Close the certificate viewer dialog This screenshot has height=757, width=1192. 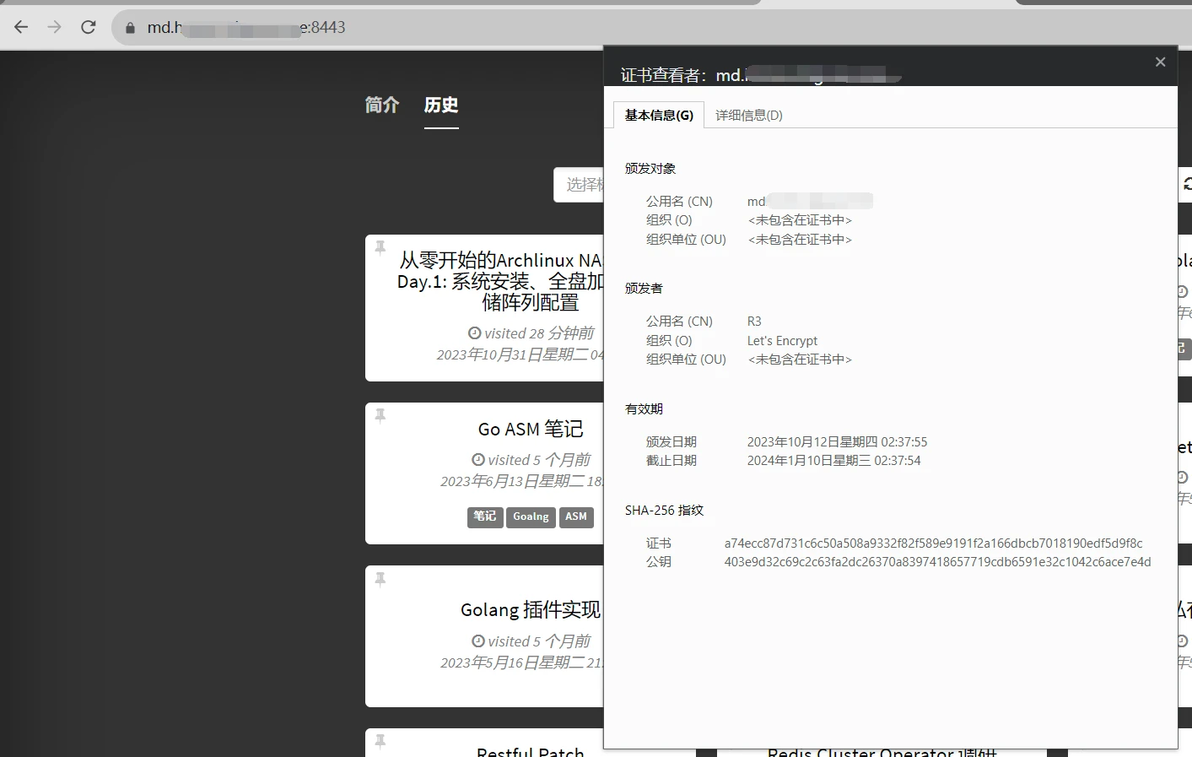[1160, 62]
